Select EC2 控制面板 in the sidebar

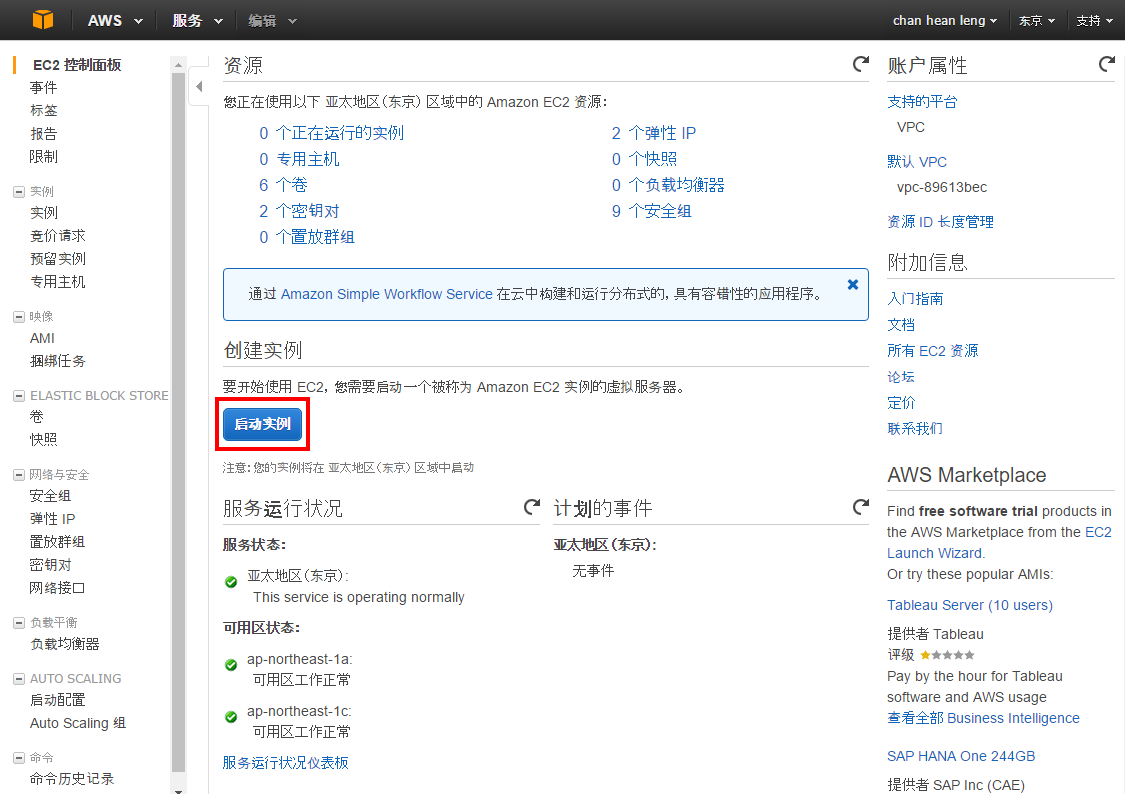[x=77, y=65]
